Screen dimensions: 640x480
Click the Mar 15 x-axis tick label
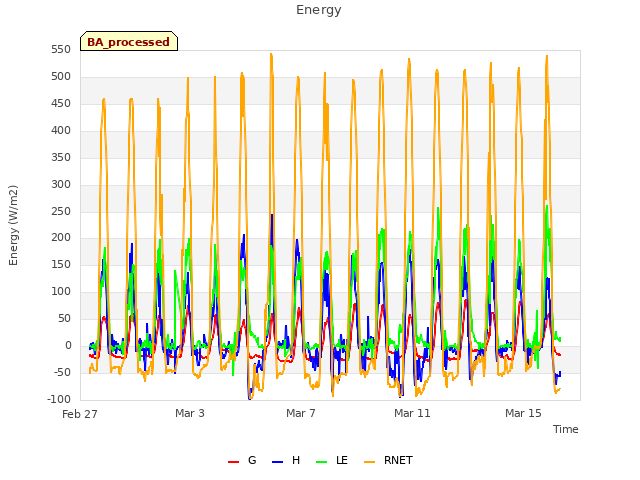pos(523,413)
